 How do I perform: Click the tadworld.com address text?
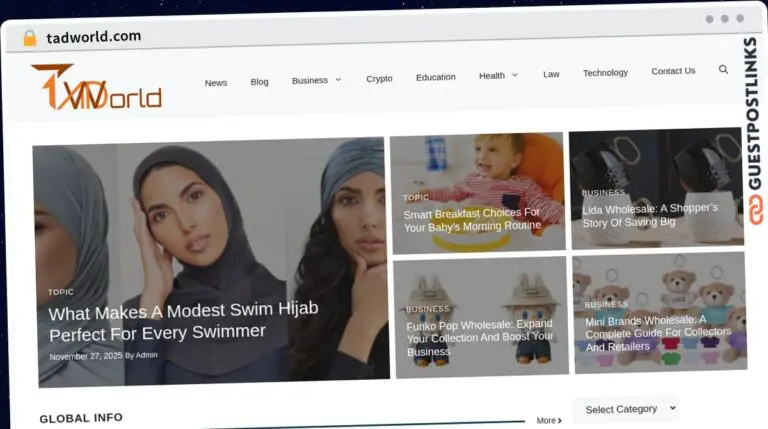[94, 37]
